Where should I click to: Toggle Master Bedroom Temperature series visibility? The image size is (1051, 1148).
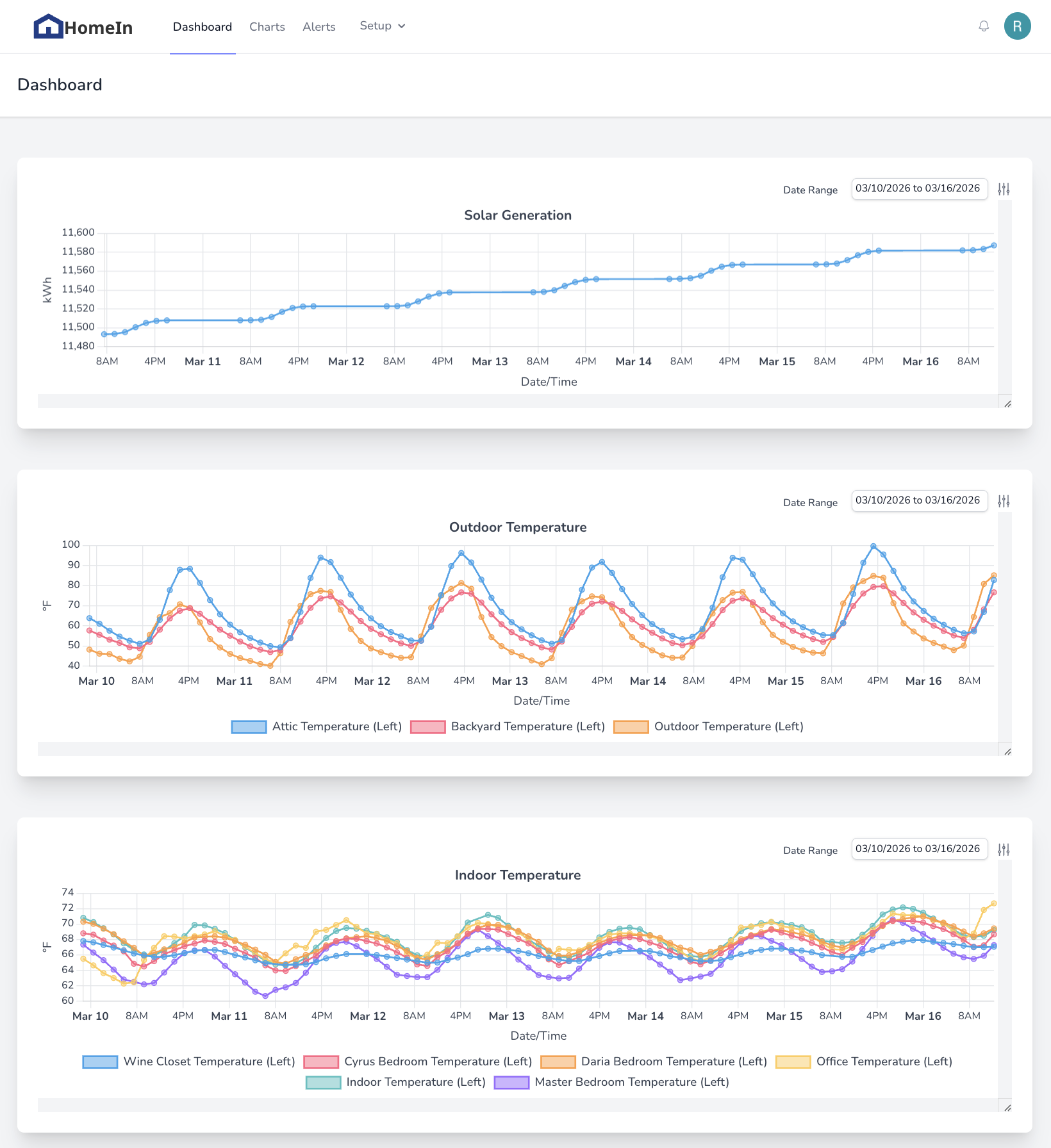[x=613, y=1082]
